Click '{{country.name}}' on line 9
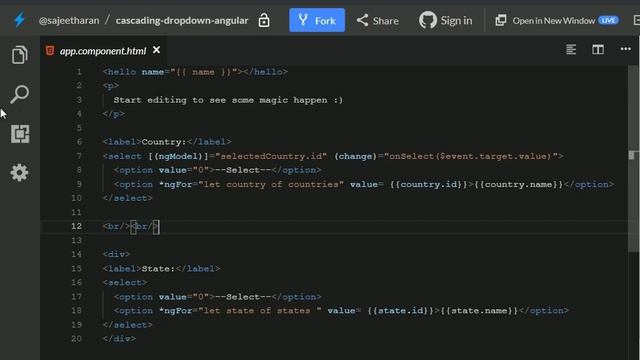The height and width of the screenshot is (360, 640). point(518,184)
